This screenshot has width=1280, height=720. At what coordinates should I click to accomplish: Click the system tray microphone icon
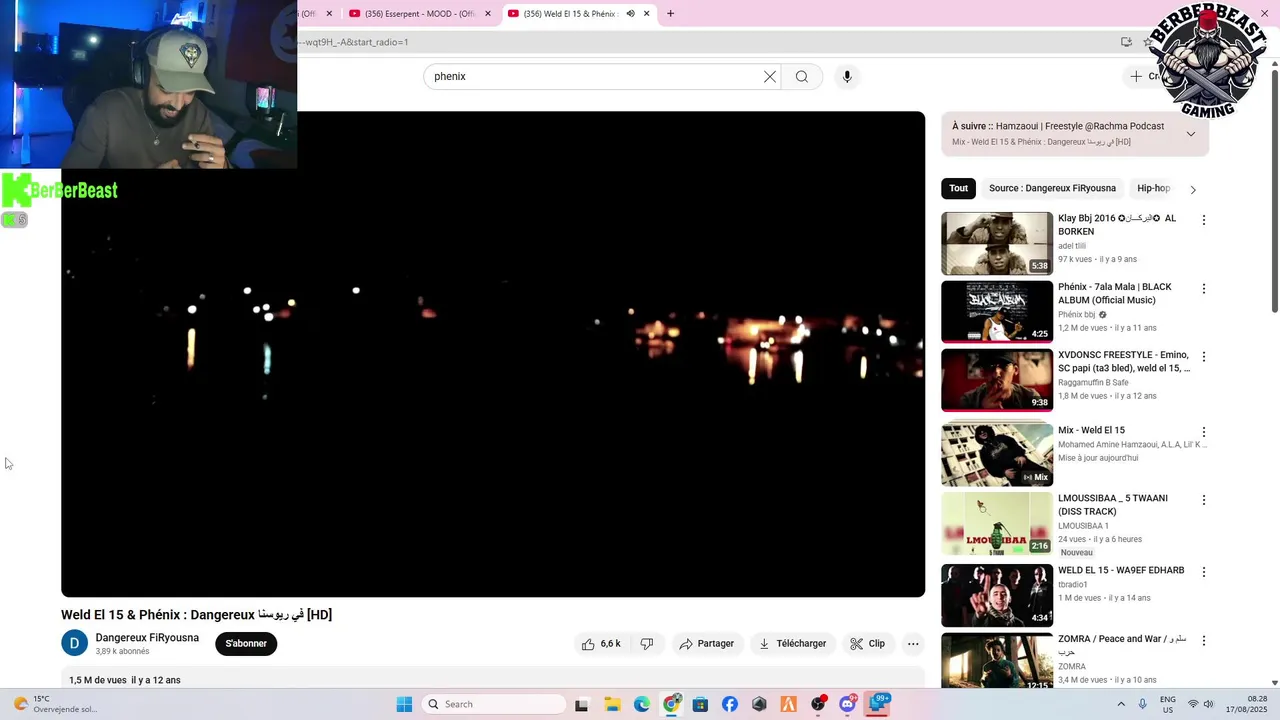point(1142,704)
